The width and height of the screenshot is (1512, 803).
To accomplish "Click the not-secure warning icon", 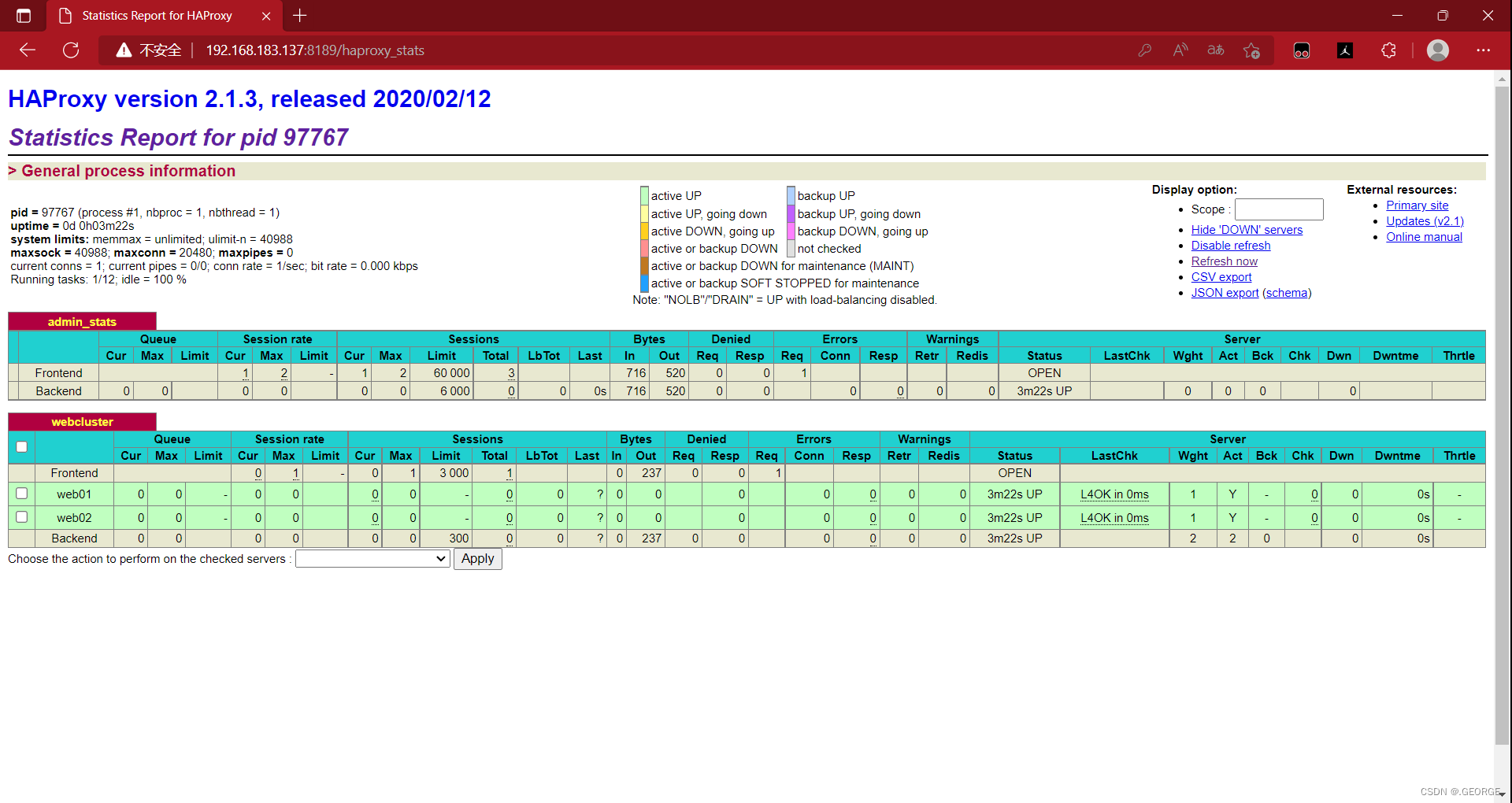I will coord(124,50).
